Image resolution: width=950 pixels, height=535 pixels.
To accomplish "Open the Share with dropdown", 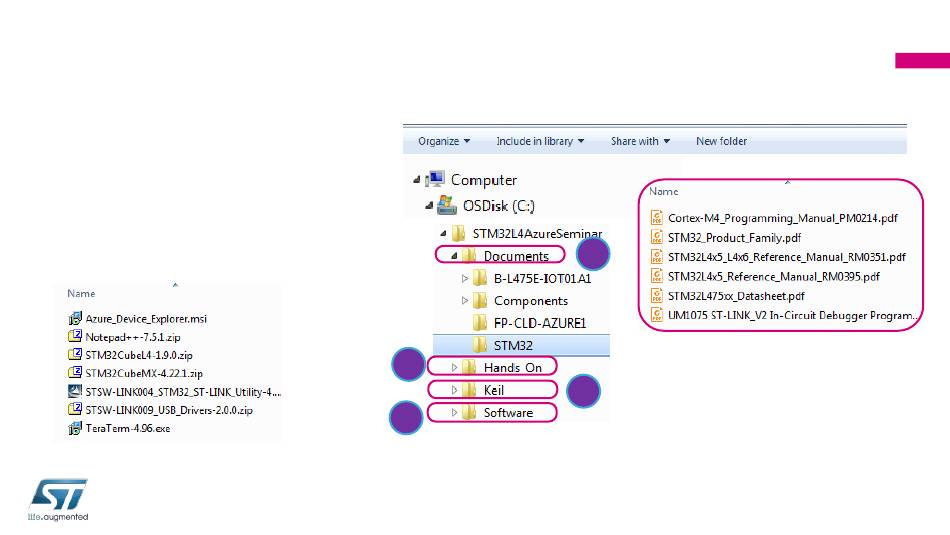I will pos(640,141).
